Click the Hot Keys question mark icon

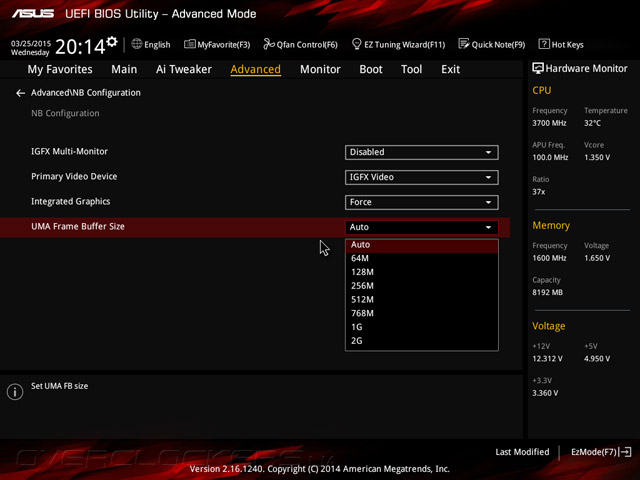coord(544,44)
